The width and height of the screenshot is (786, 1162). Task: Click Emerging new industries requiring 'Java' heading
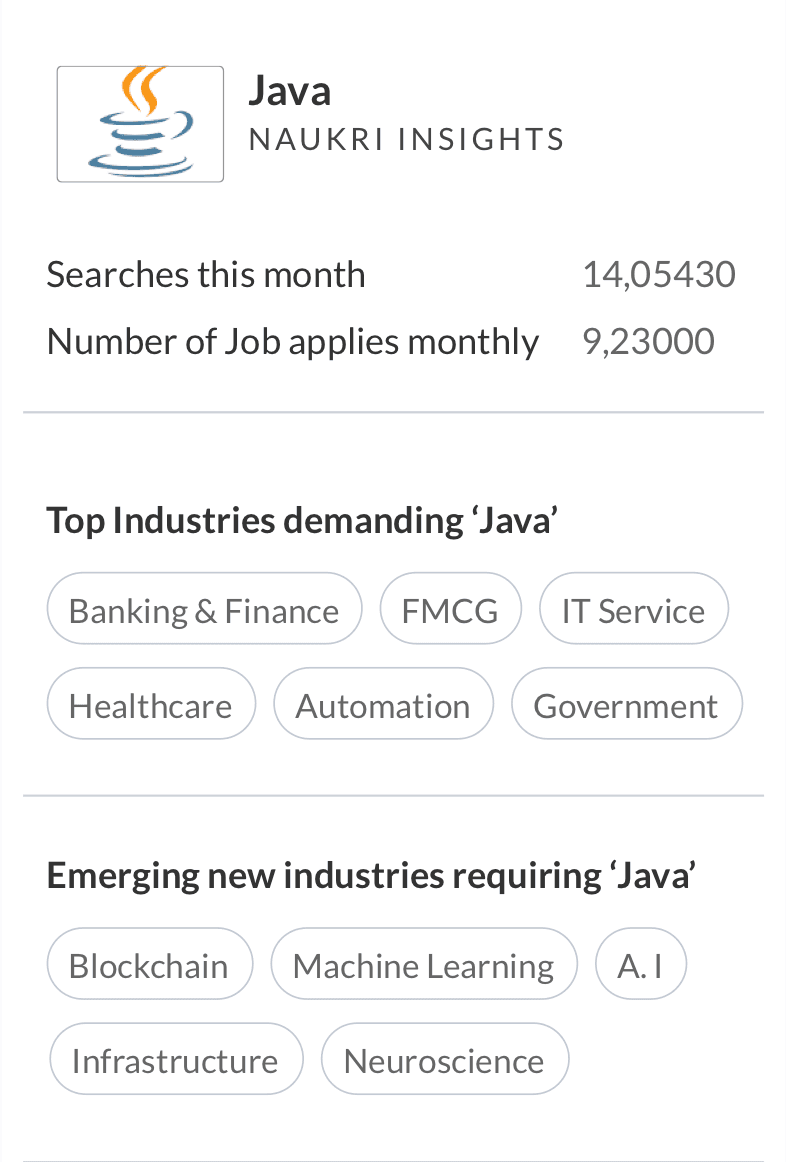pyautogui.click(x=371, y=875)
